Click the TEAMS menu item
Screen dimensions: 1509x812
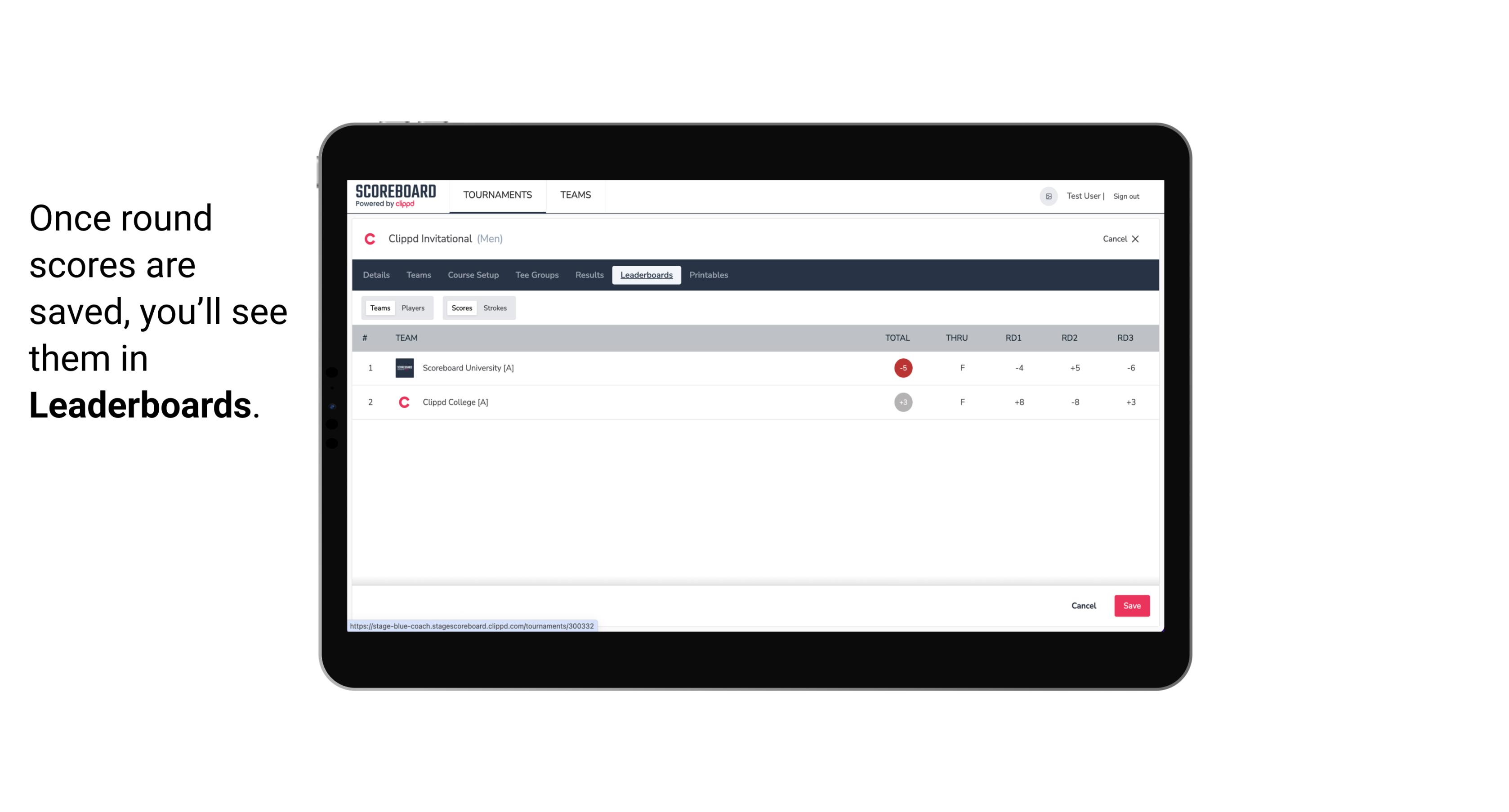[x=576, y=195]
